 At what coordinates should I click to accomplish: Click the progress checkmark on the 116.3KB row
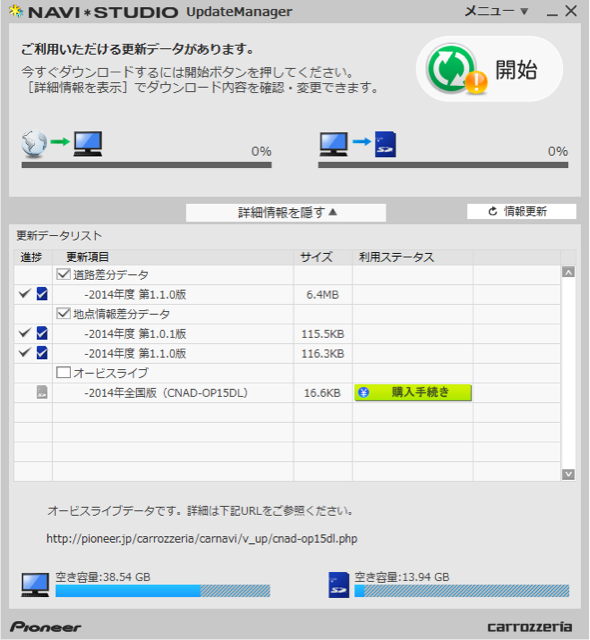[x=25, y=352]
